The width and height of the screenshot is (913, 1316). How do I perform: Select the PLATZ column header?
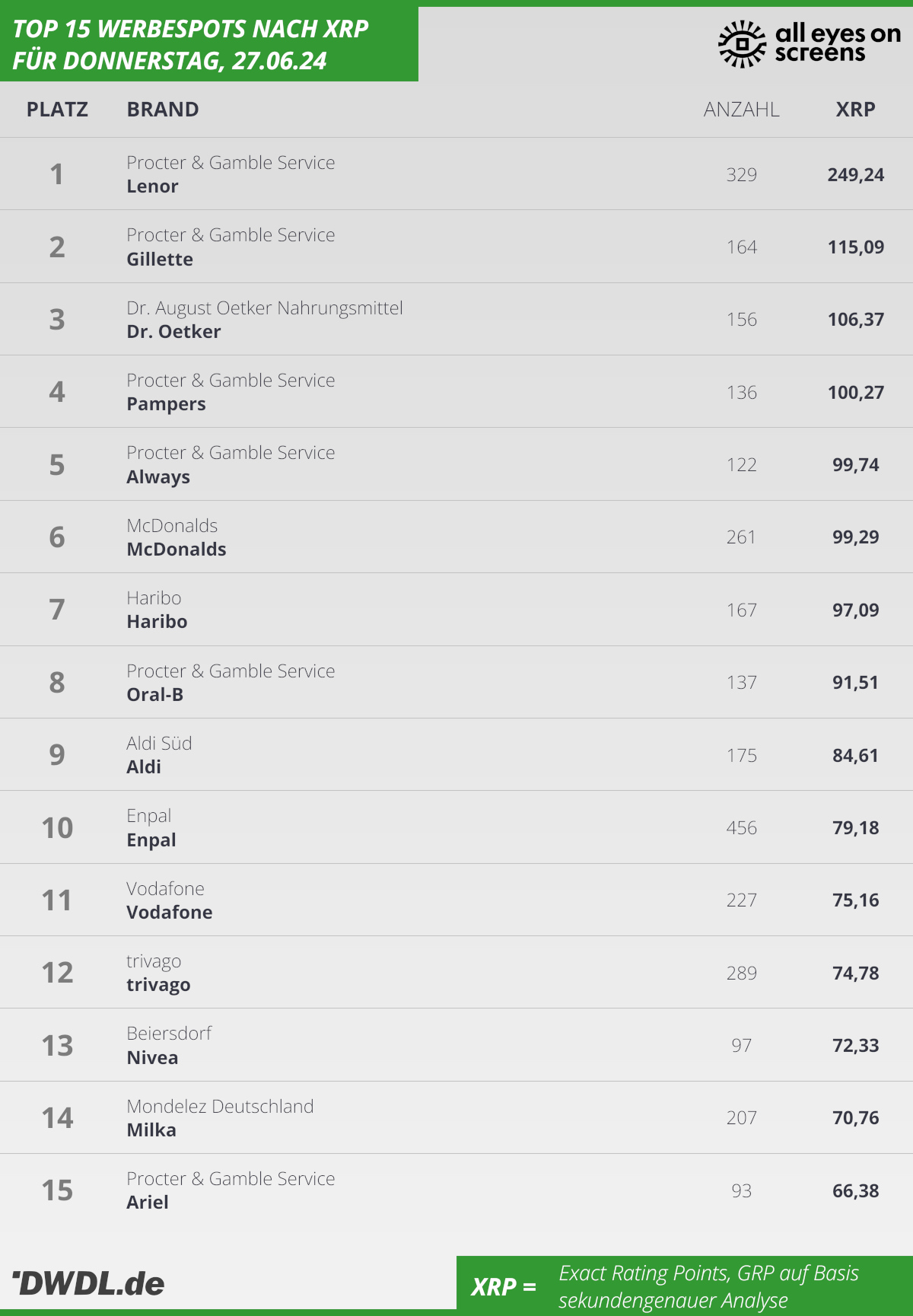coord(57,110)
